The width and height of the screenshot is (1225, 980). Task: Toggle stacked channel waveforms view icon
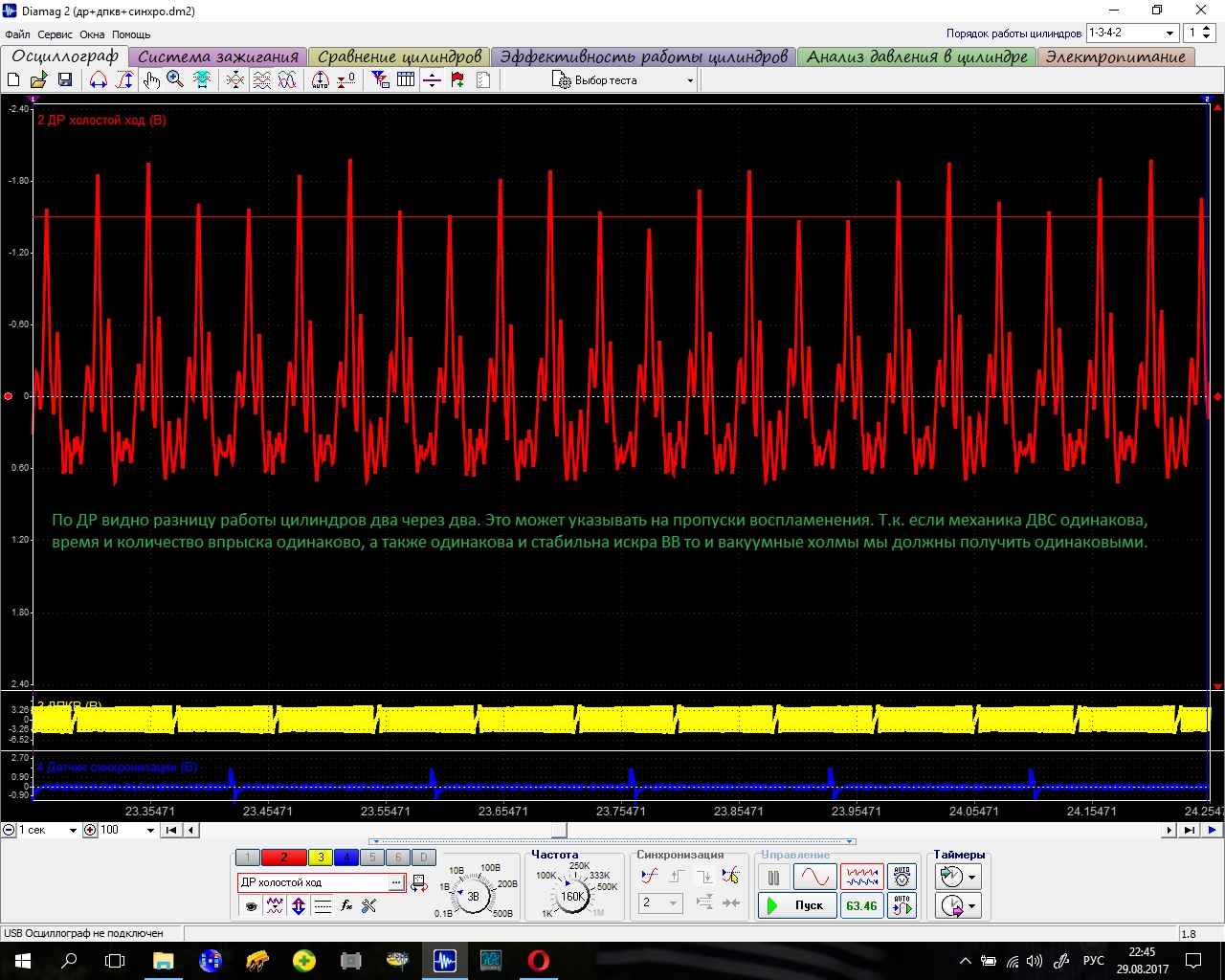point(261,80)
